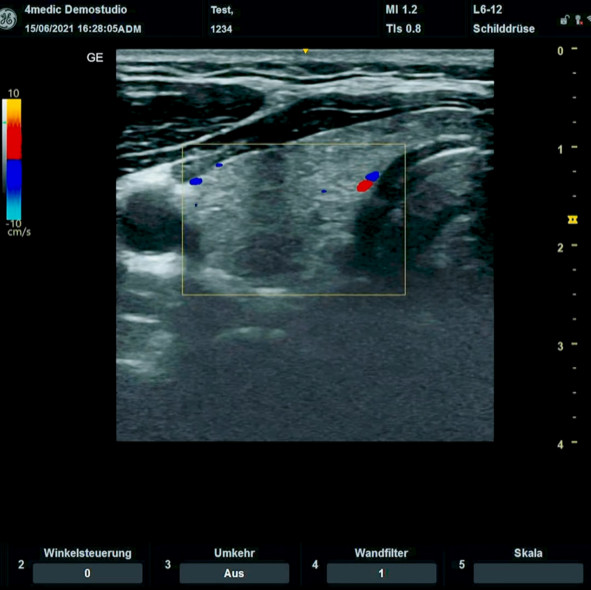Viewport: 591px width, 590px height.
Task: Click the wireless signal icon at top-right edge
Action: tap(589, 18)
